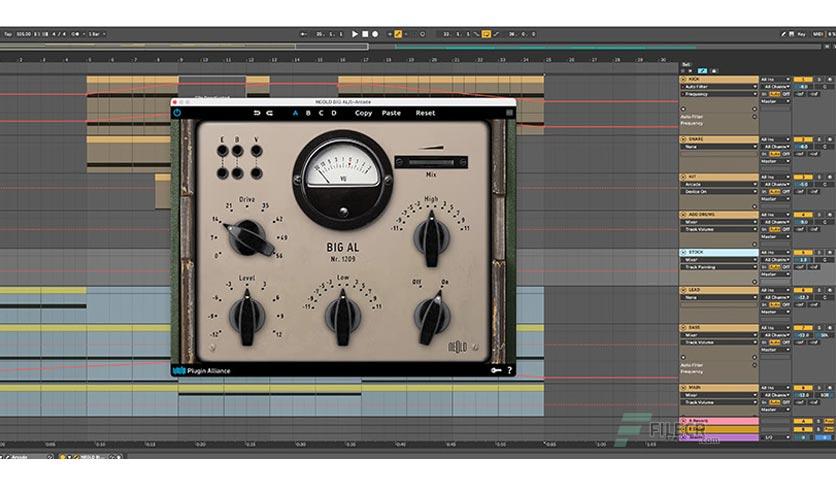This screenshot has width=836, height=484.
Task: Toggle KICK track activator button
Action: click(x=803, y=79)
